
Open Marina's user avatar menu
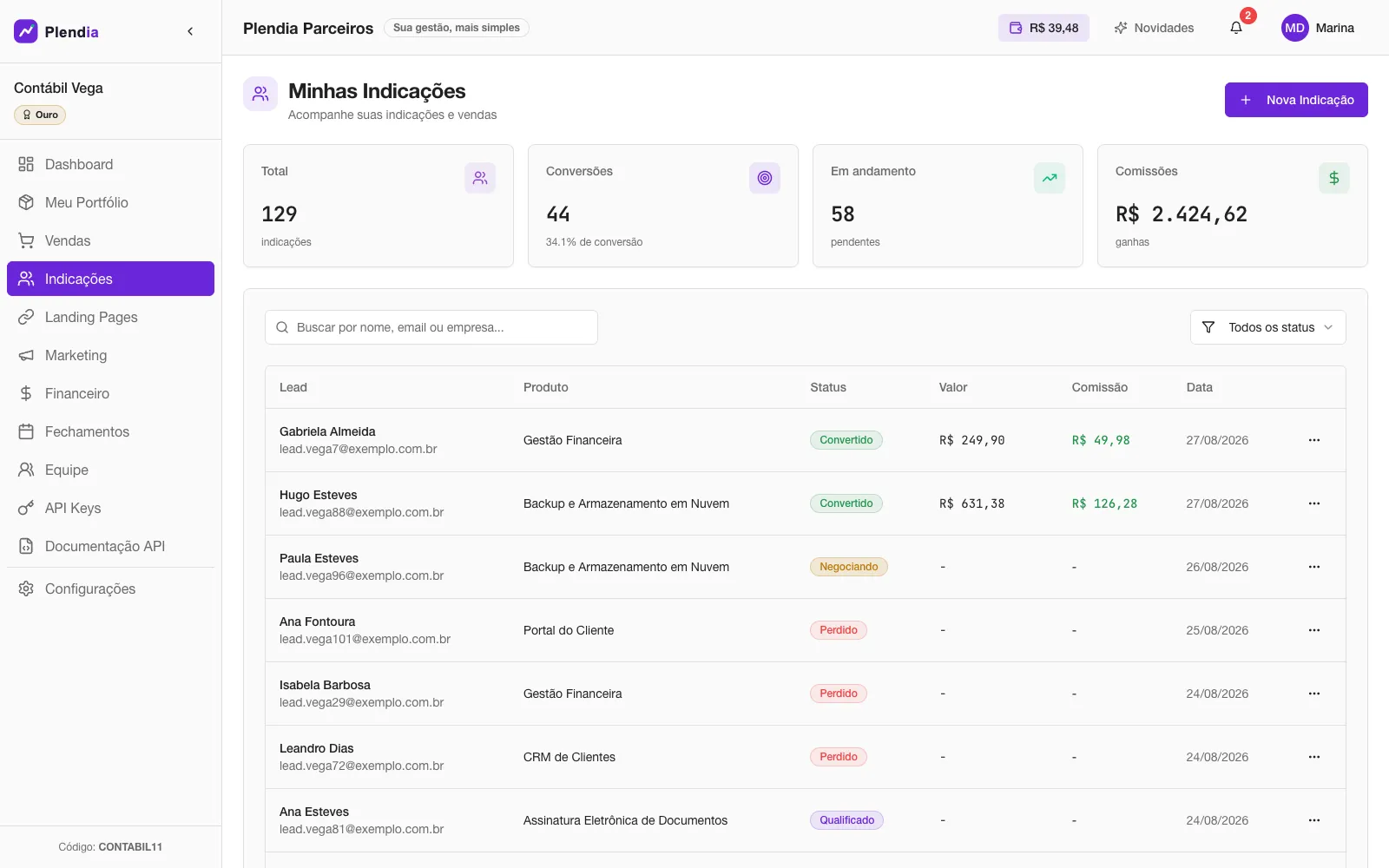click(1318, 28)
